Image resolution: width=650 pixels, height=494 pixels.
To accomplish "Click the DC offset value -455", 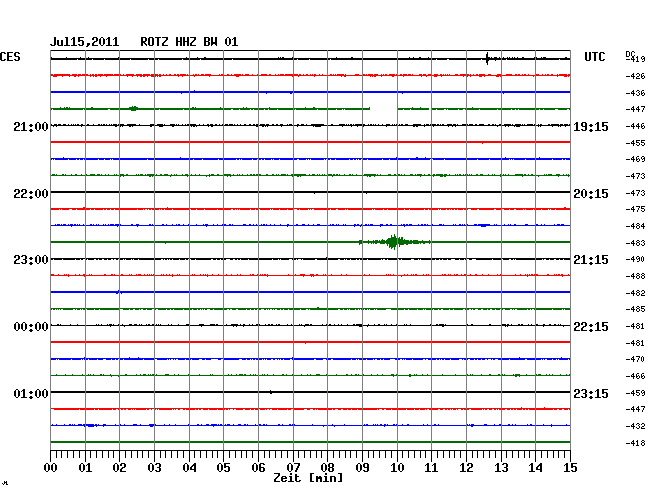I will tap(635, 143).
